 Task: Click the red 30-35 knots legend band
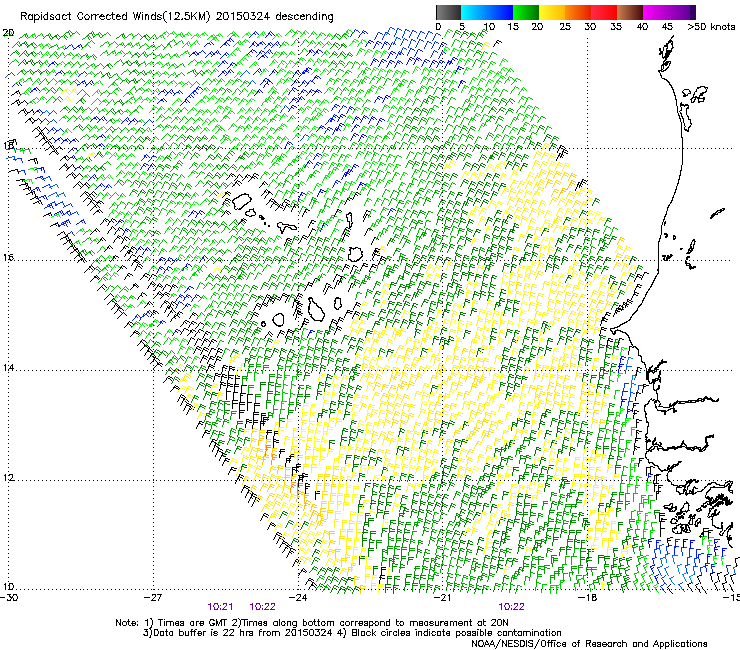[604, 12]
